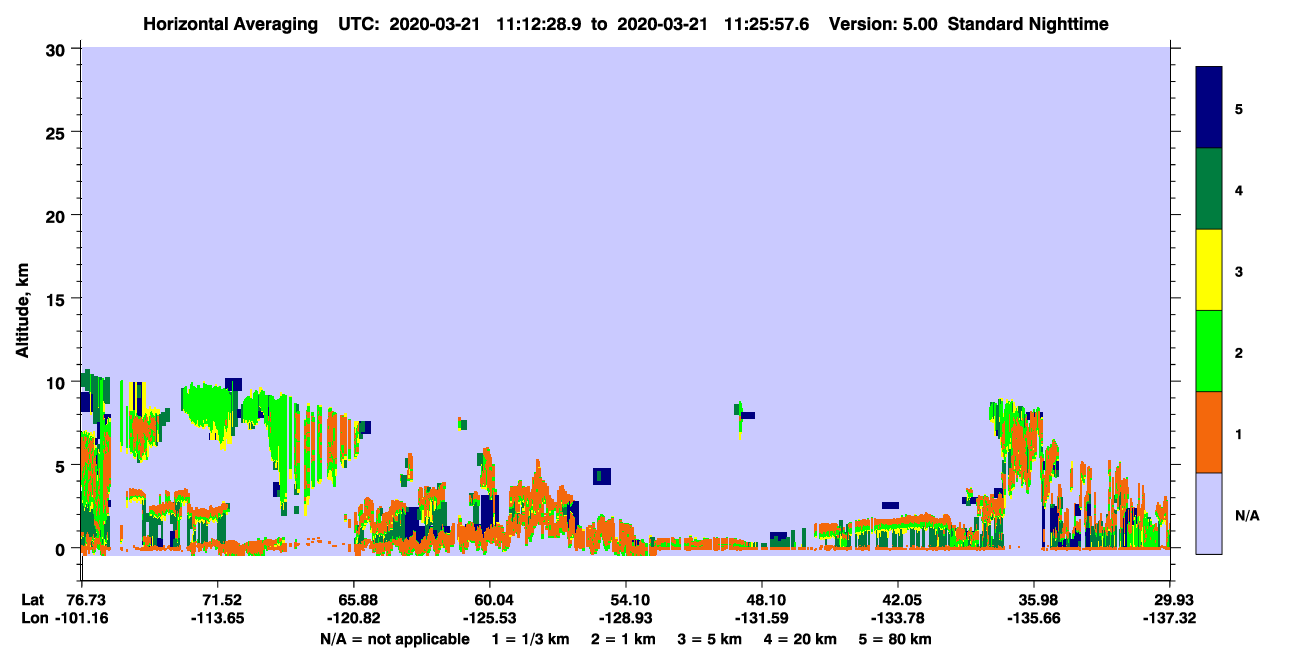This screenshot has height=667, width=1300.
Task: Click the colorbar tick label 'N/A'
Action: pyautogui.click(x=1247, y=516)
